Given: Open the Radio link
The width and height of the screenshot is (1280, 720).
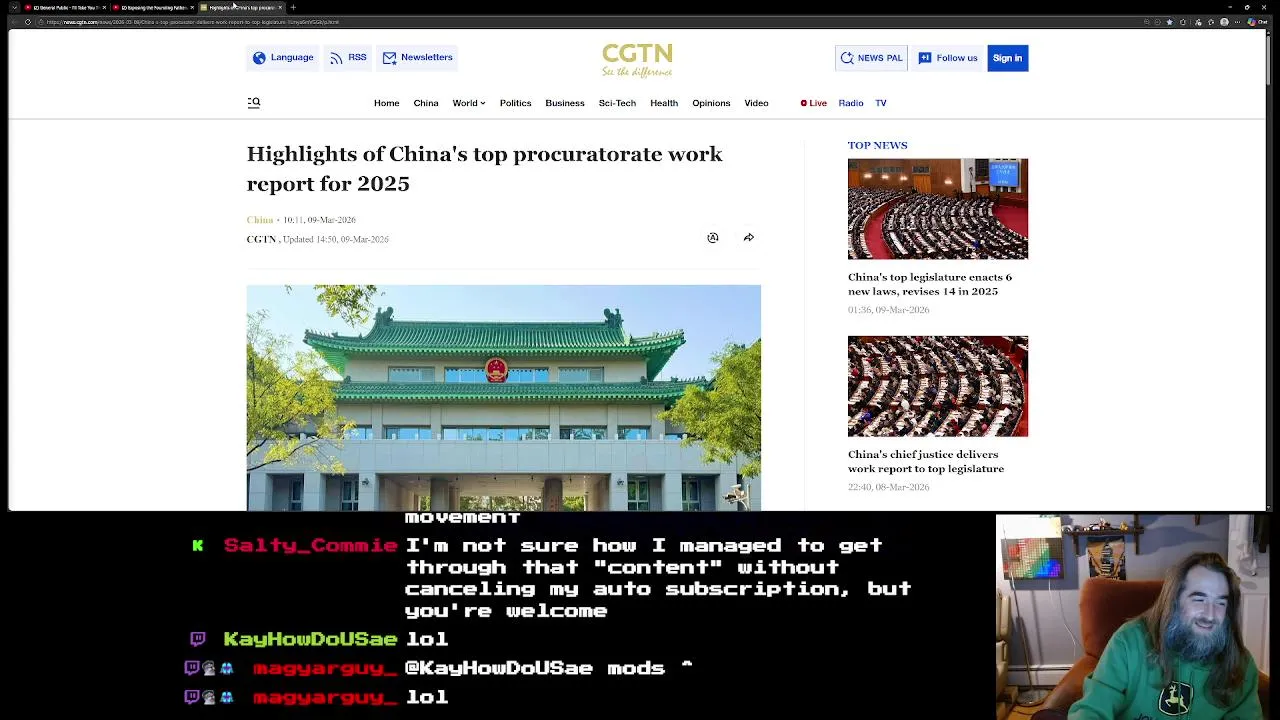Looking at the screenshot, I should pyautogui.click(x=851, y=103).
